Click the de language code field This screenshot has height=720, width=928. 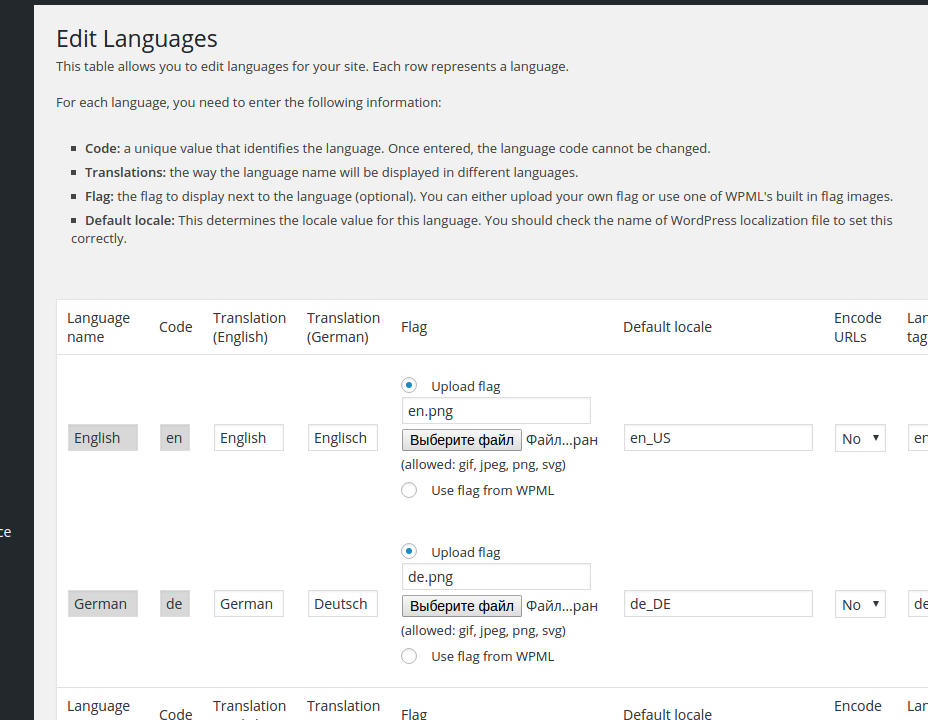tap(174, 604)
